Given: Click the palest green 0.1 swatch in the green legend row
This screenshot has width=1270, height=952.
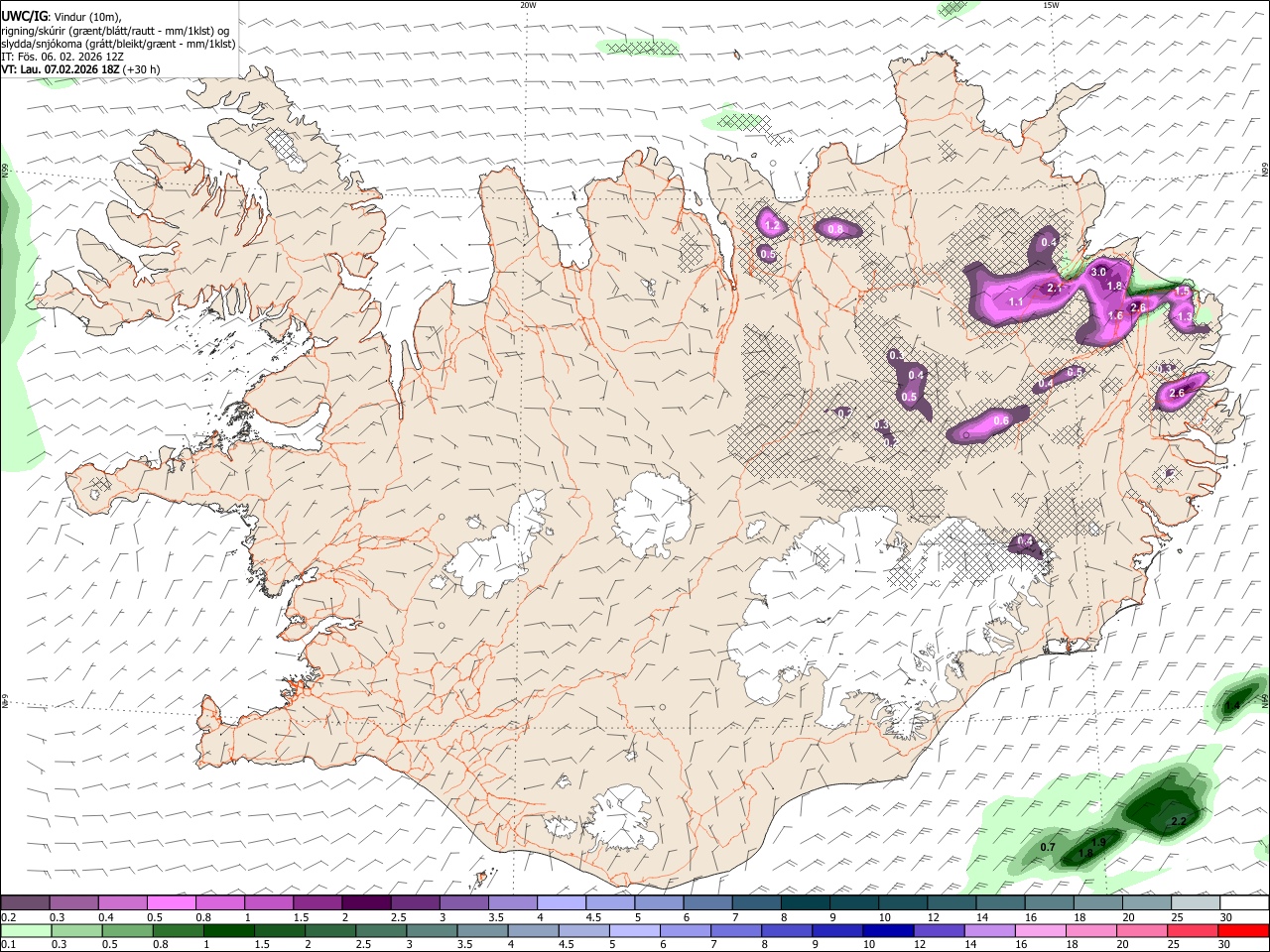Looking at the screenshot, I should (27, 930).
